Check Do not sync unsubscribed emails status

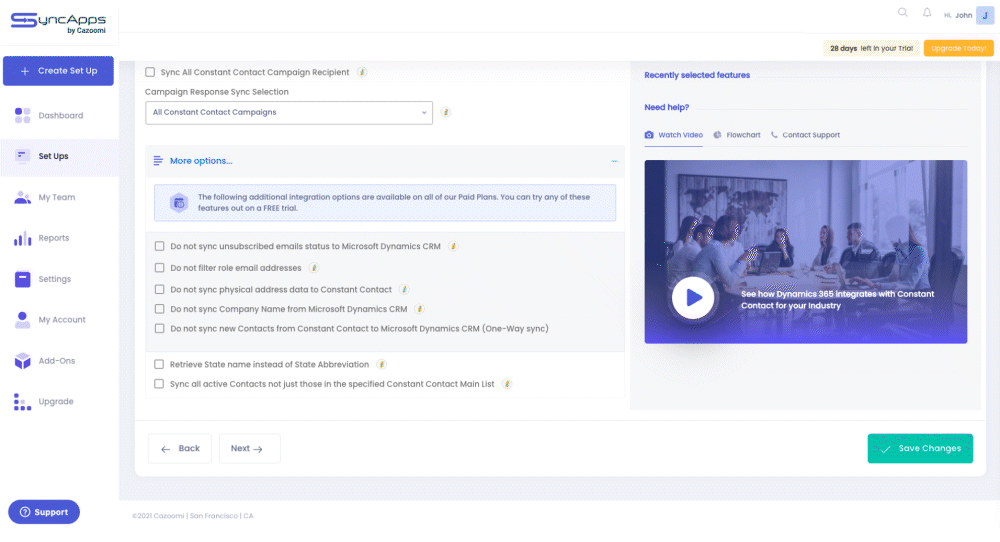click(159, 246)
